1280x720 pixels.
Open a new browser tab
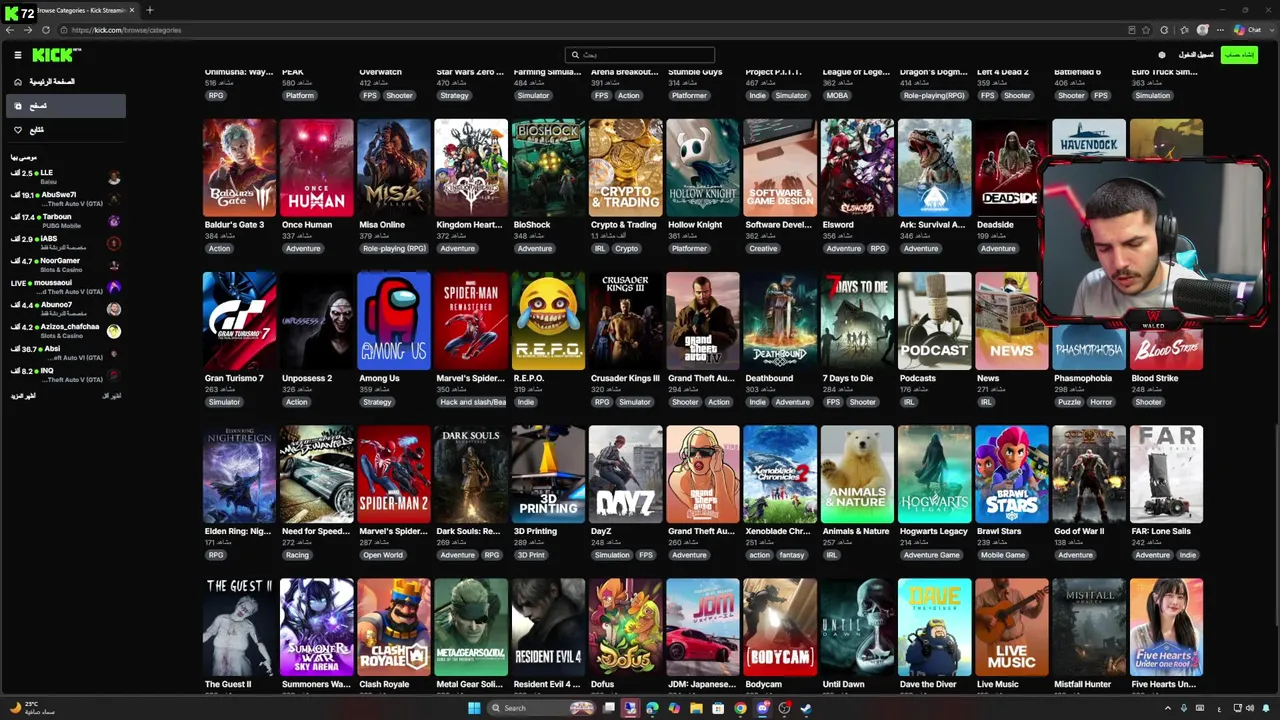click(x=150, y=10)
